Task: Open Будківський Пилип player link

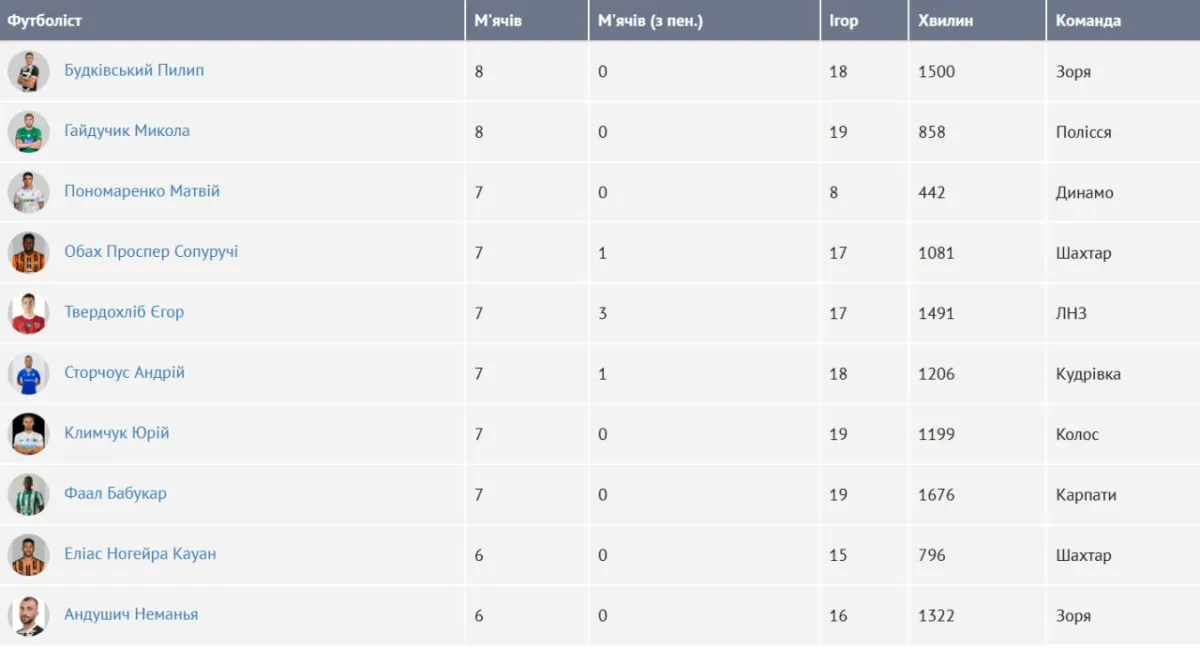Action: coord(134,71)
